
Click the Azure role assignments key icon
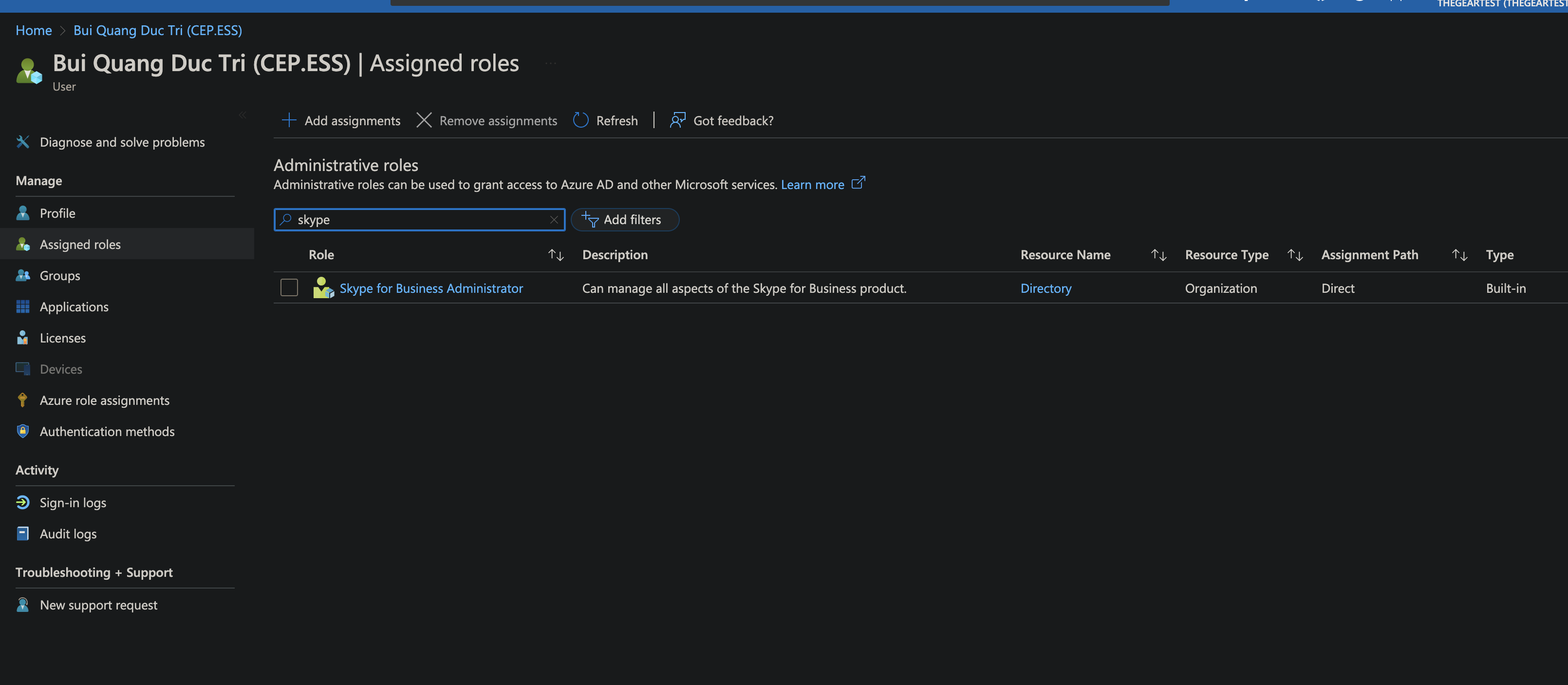coord(22,400)
